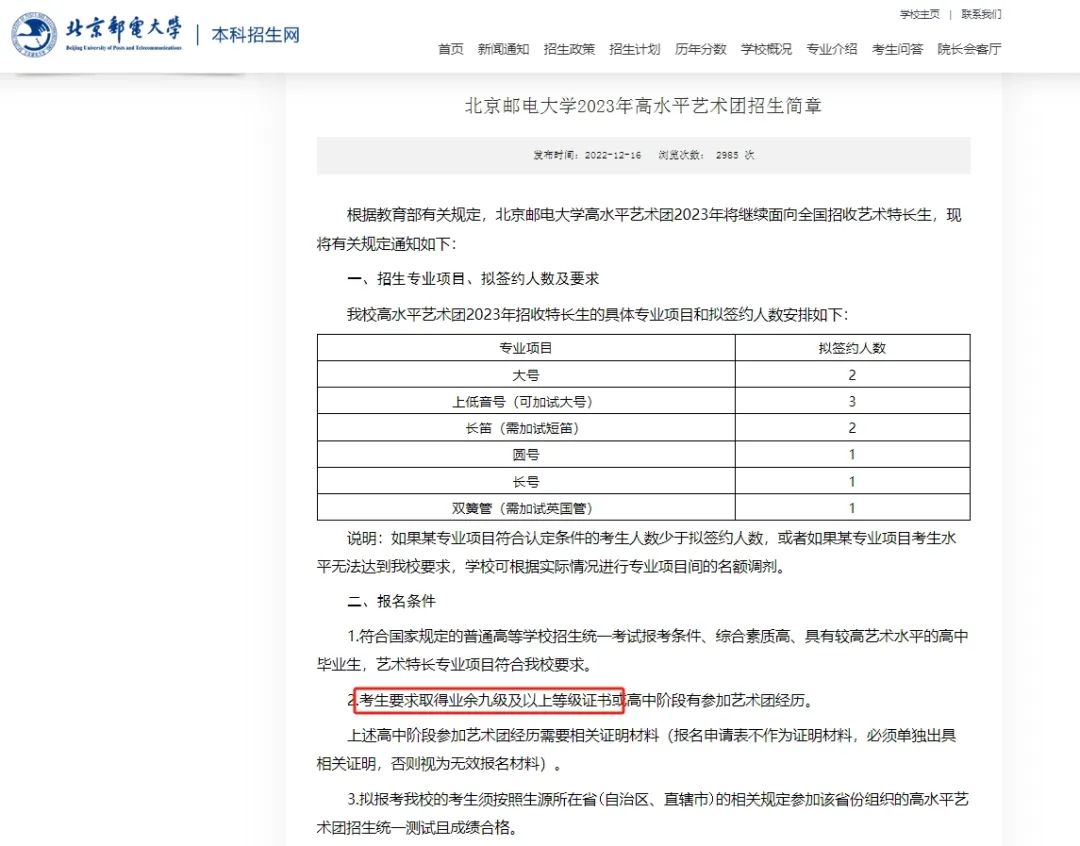
Task: Click the BUPT university logo emblem
Action: pos(34,35)
